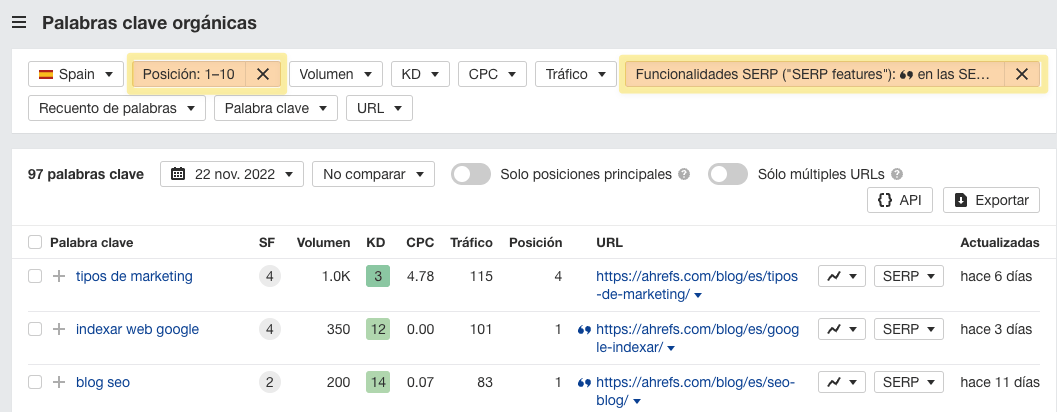Add blog seo to list
This screenshot has width=1057, height=412.
pyautogui.click(x=59, y=382)
